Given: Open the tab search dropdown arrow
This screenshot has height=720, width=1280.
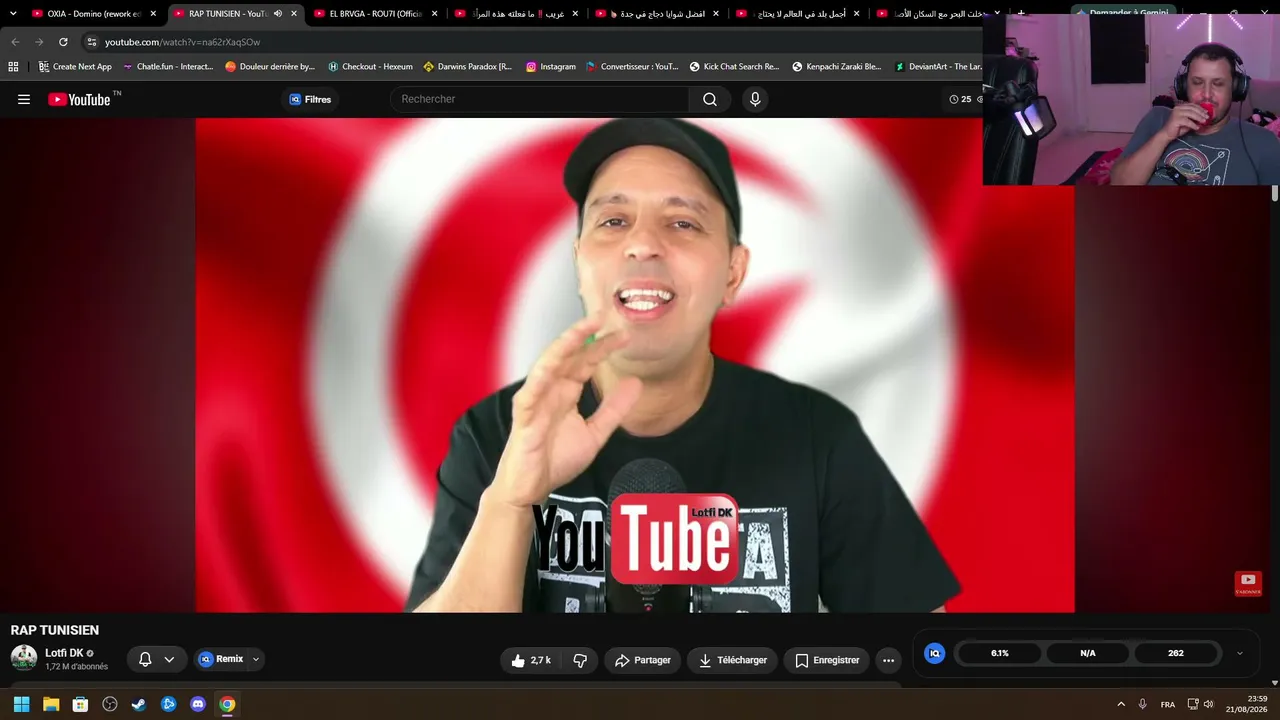Looking at the screenshot, I should [x=13, y=14].
